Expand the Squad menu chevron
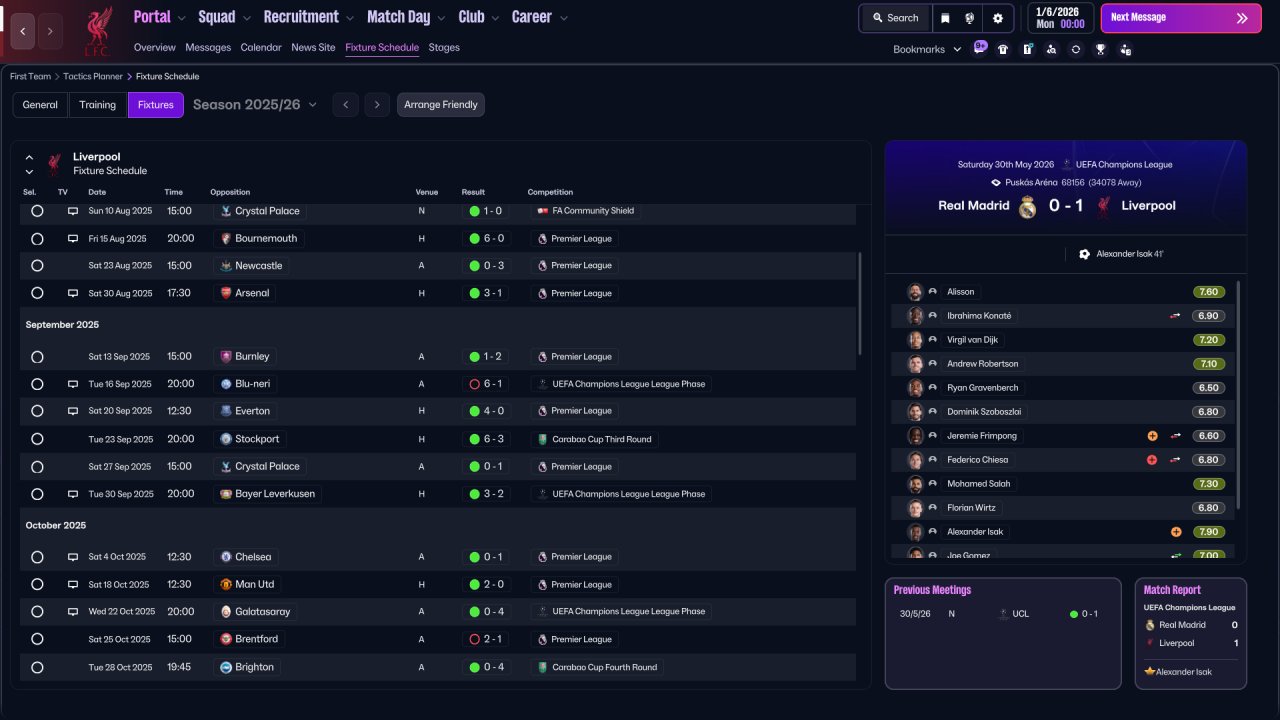Screen dimensions: 1280x720 [246, 18]
